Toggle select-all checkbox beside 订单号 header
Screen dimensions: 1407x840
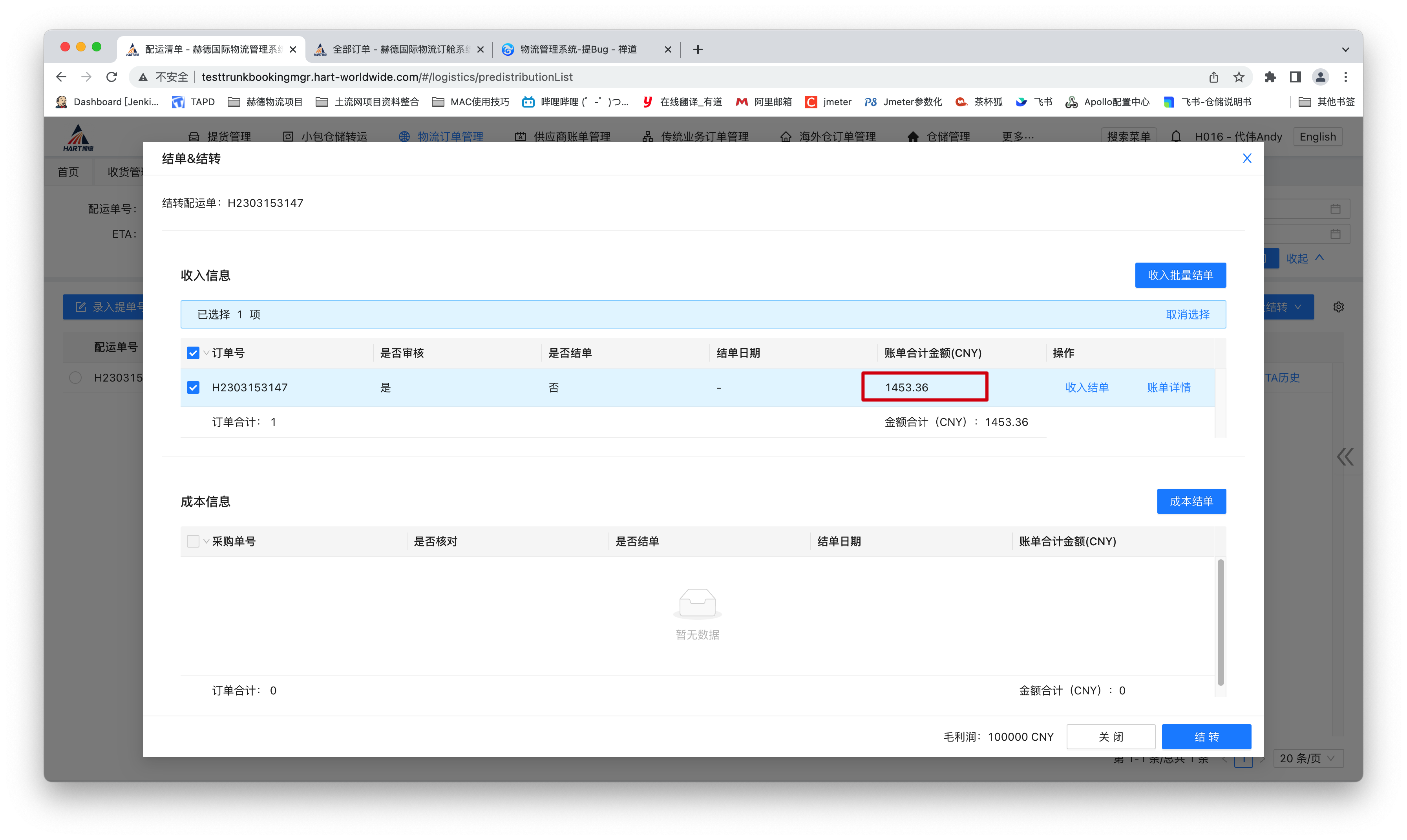point(193,353)
